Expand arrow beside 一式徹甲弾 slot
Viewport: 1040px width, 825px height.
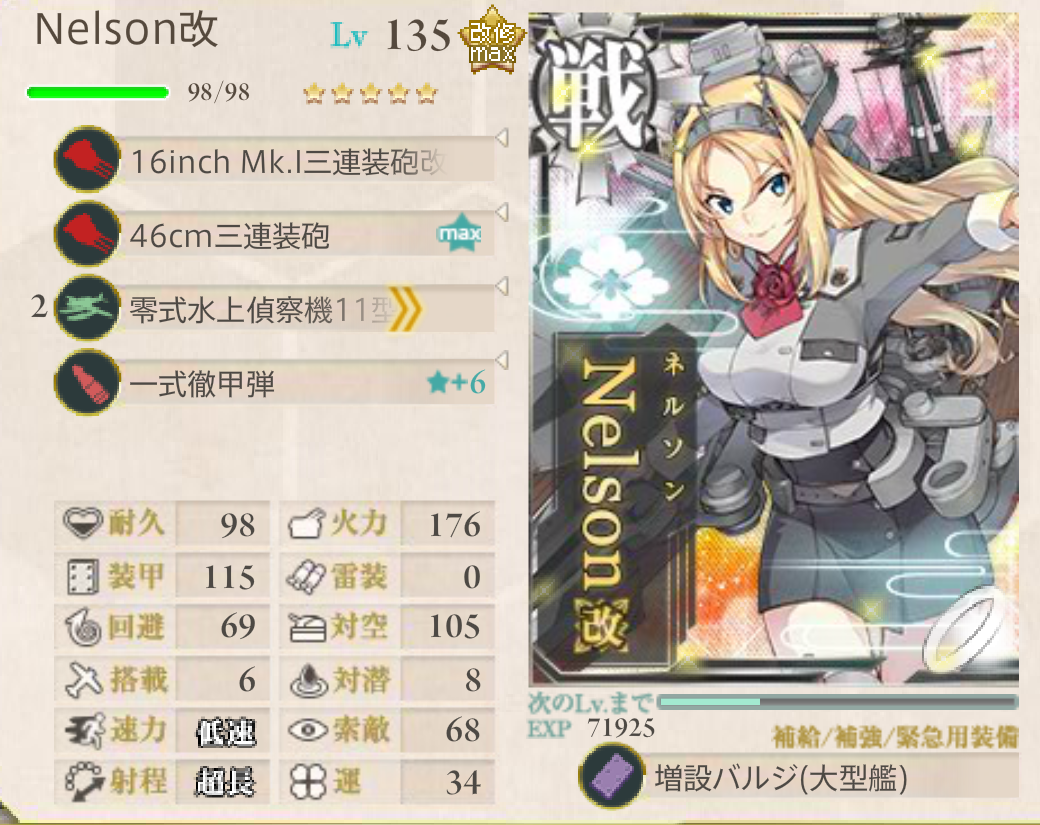(502, 361)
